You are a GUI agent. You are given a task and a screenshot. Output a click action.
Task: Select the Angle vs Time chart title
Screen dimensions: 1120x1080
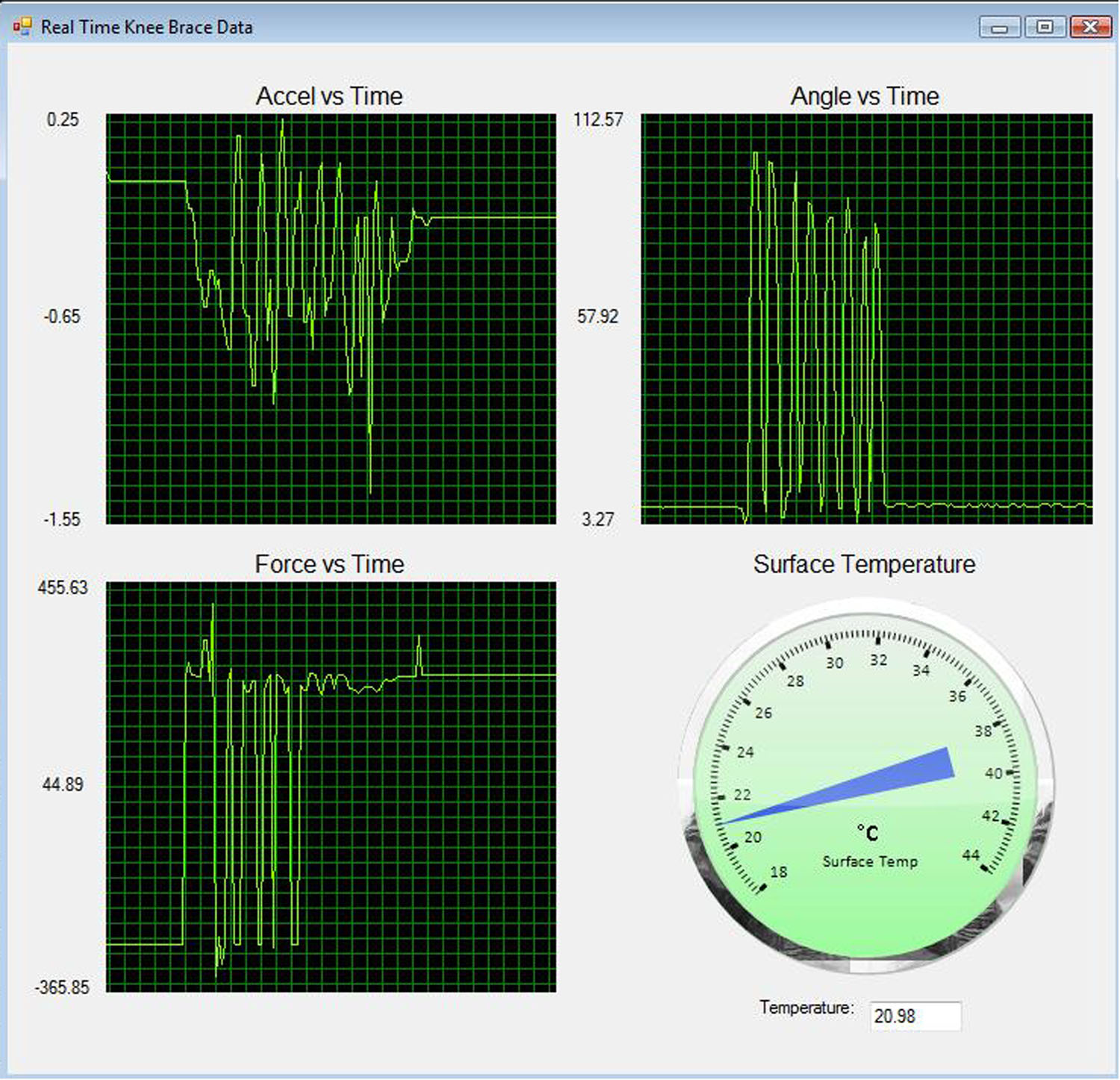[x=865, y=96]
